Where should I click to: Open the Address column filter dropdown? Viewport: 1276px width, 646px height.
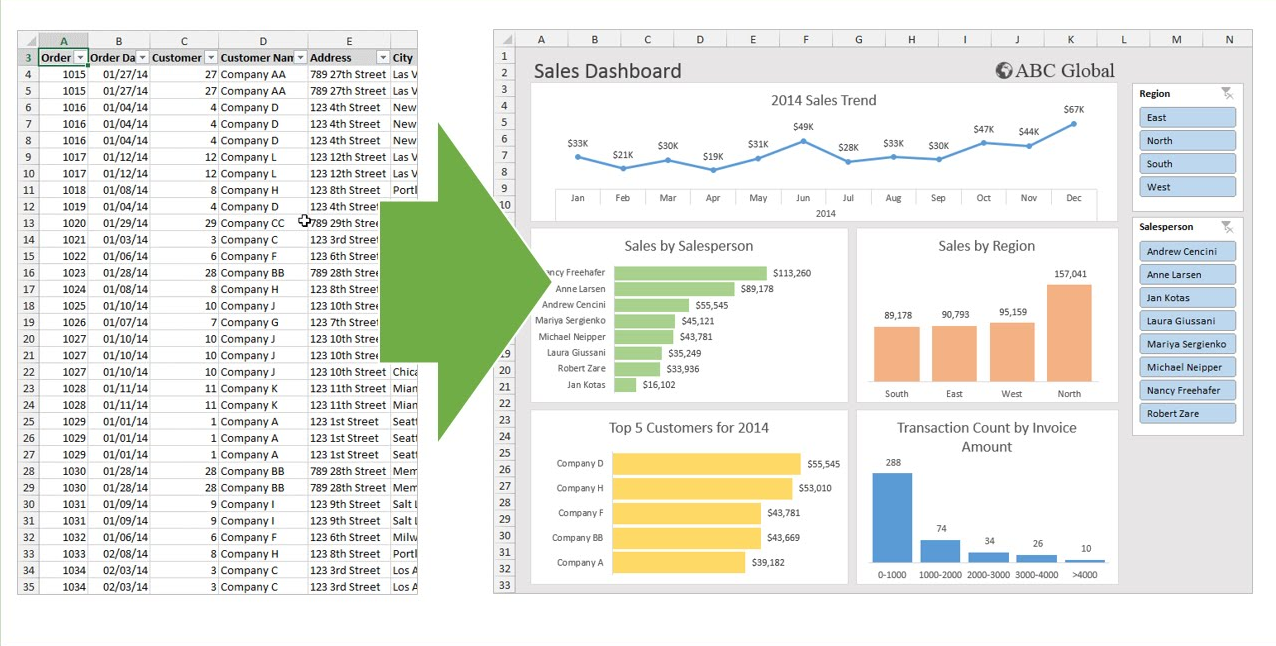pos(382,58)
